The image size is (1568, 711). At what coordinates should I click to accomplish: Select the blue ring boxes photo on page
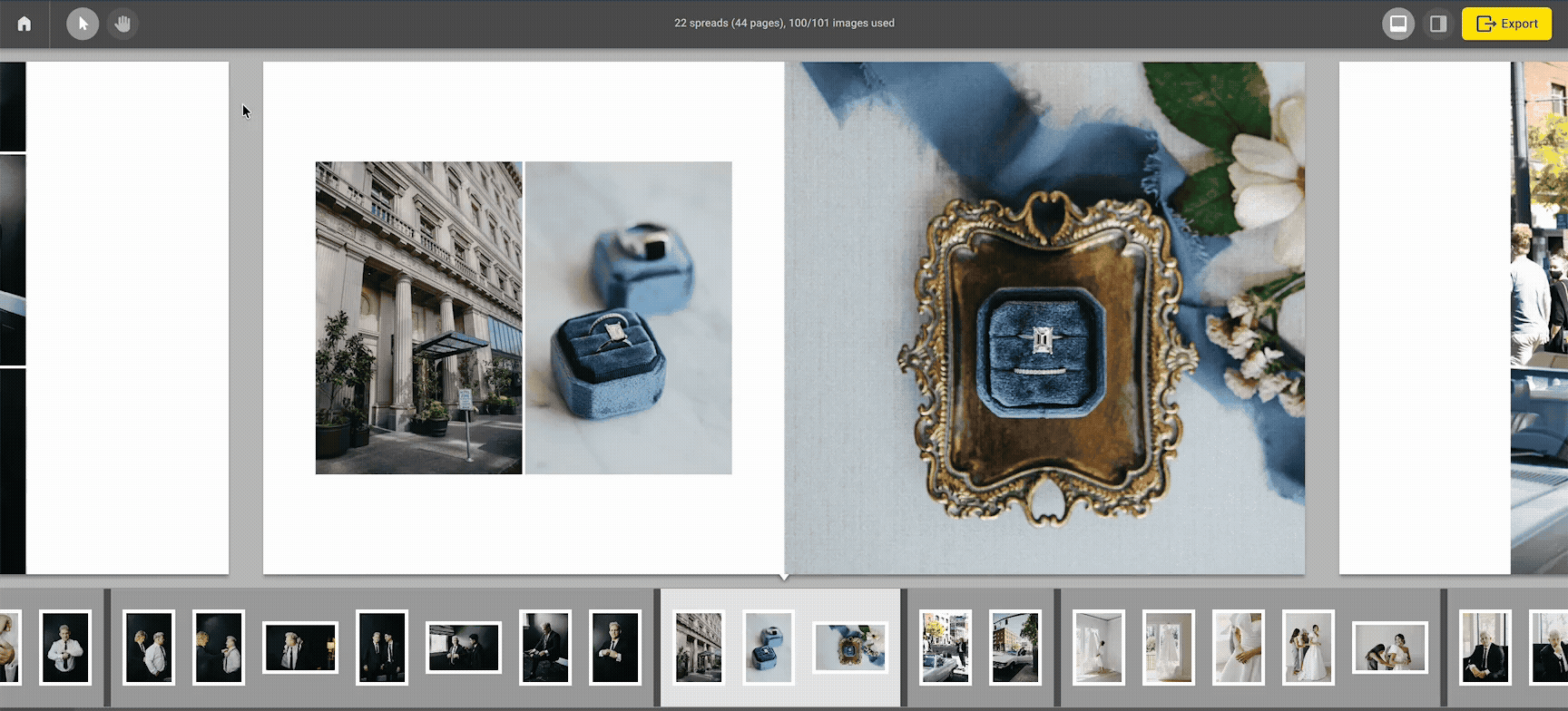[x=629, y=317]
